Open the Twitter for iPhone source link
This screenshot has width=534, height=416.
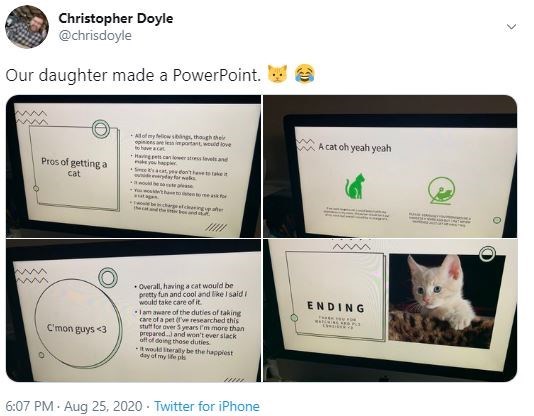coord(207,406)
